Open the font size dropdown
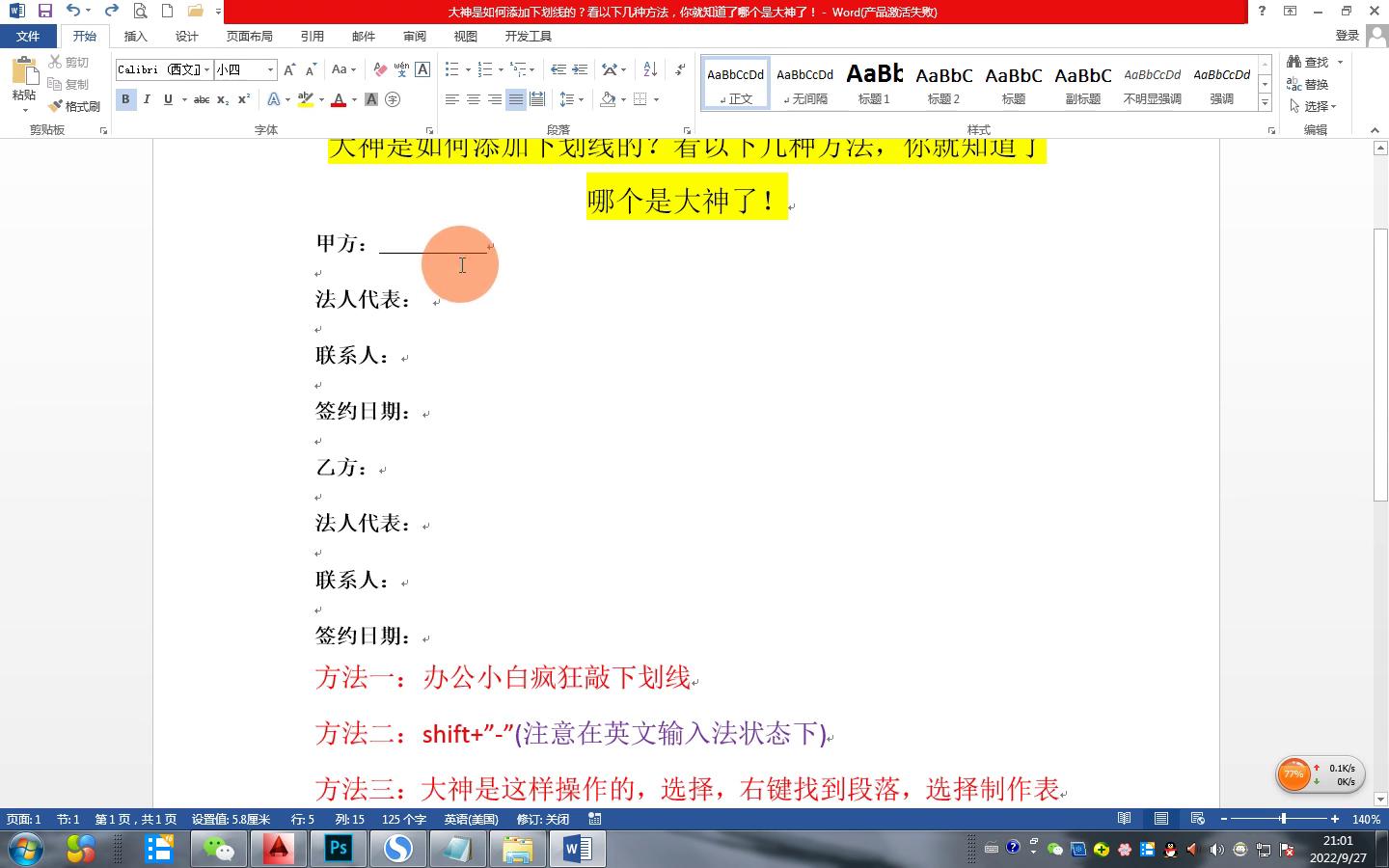This screenshot has width=1389, height=868. tap(270, 69)
